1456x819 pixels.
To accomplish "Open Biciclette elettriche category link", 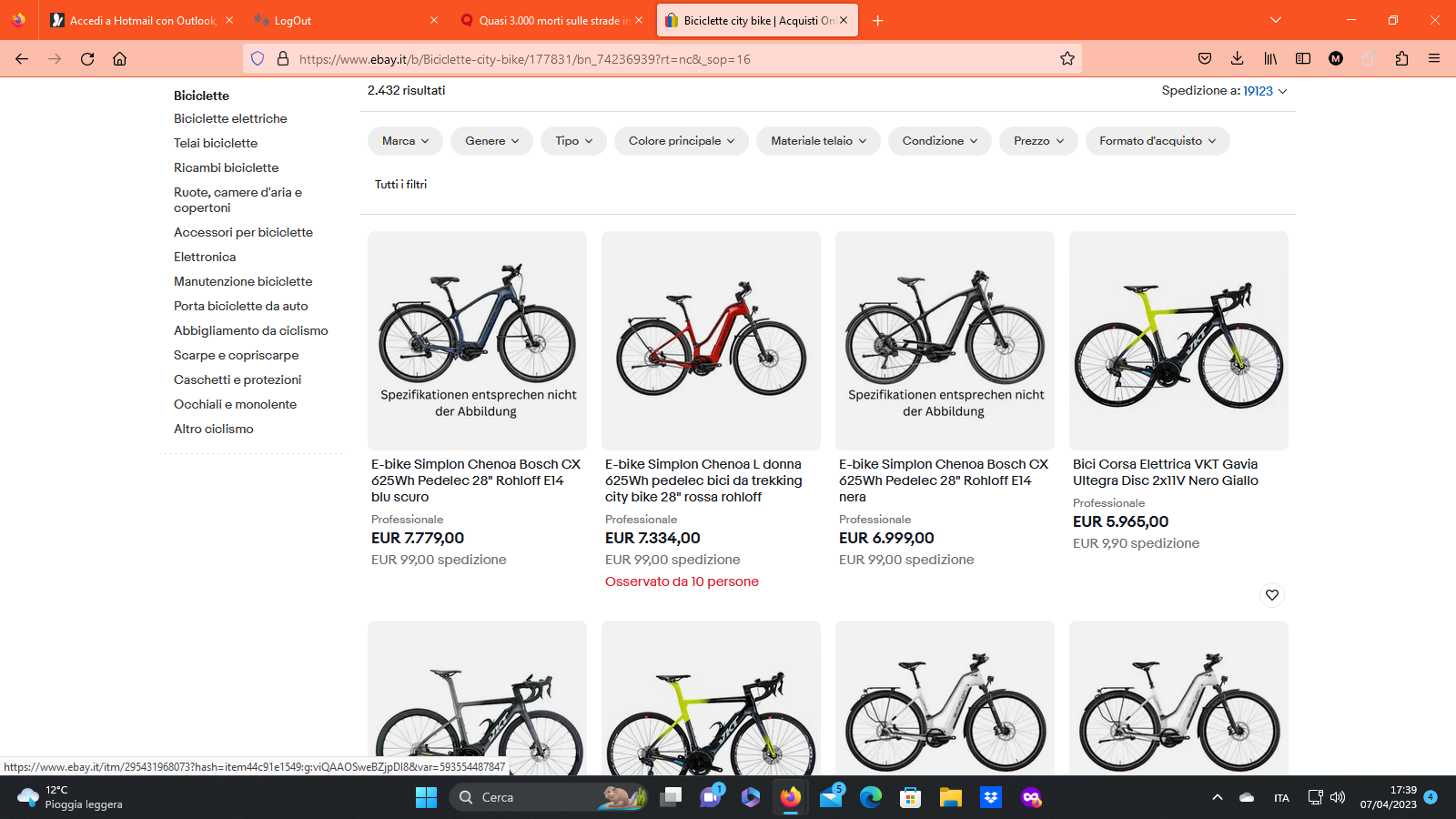I will tap(230, 118).
